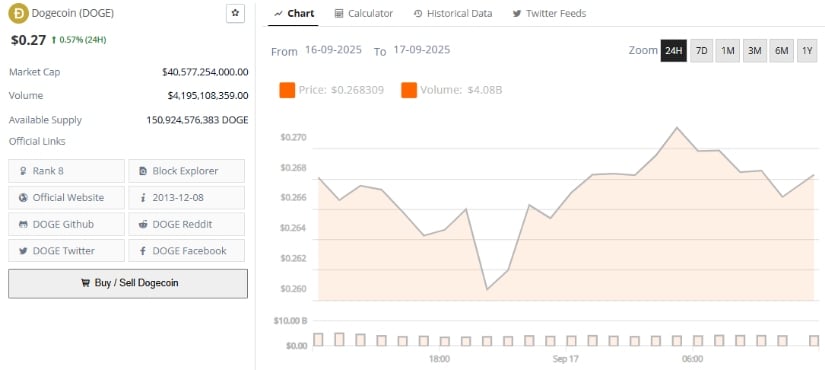Screen dimensions: 825x370
Task: Click the 18:00 x-axis label
Action: tap(439, 359)
